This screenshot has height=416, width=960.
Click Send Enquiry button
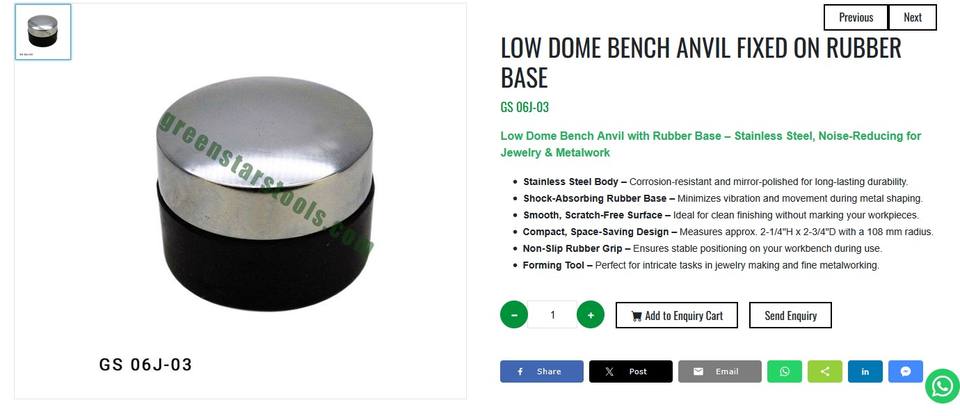coord(790,315)
